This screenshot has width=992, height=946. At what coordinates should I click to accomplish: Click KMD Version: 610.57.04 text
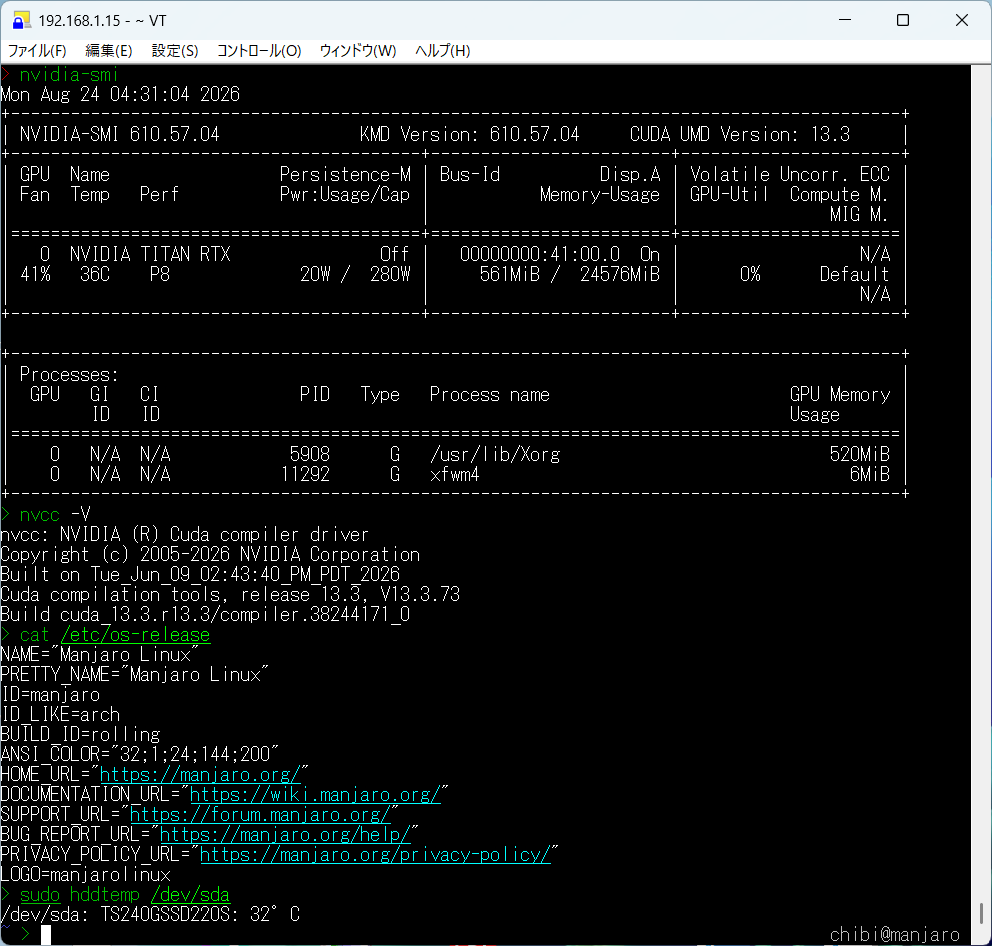(x=469, y=134)
